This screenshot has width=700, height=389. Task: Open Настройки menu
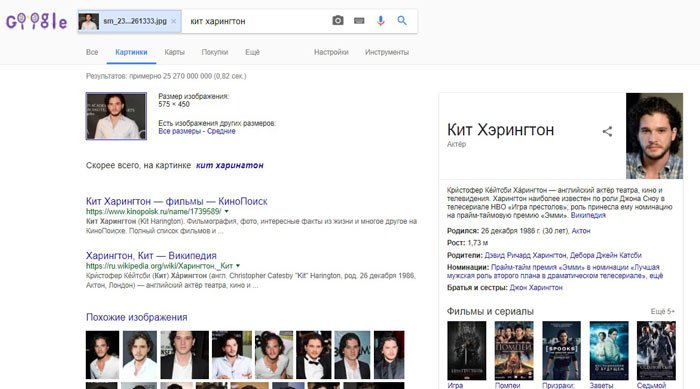pos(331,52)
